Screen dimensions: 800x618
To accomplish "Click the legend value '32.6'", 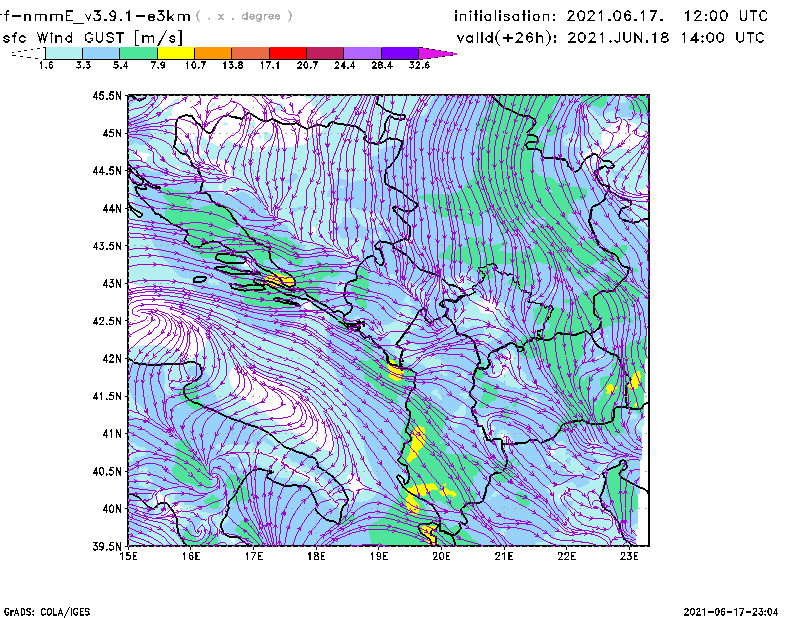I will pyautogui.click(x=419, y=65).
